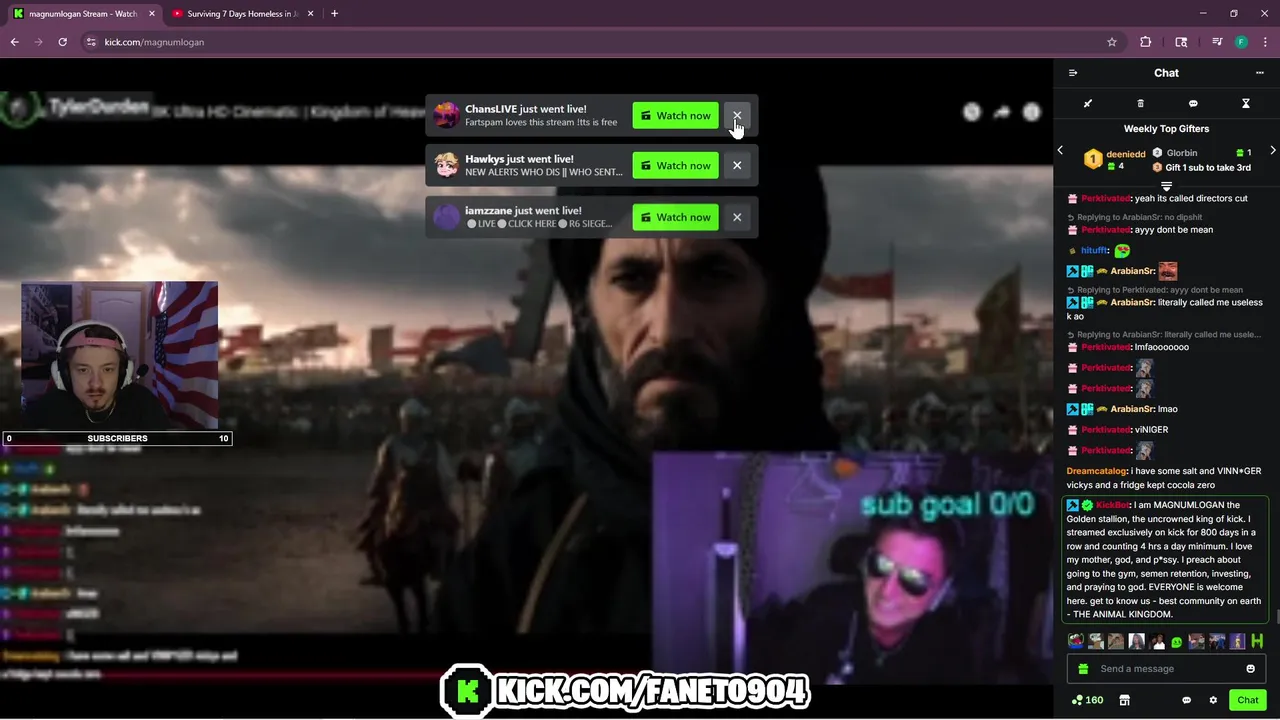Reload the current page
The width and height of the screenshot is (1280, 720).
click(62, 42)
